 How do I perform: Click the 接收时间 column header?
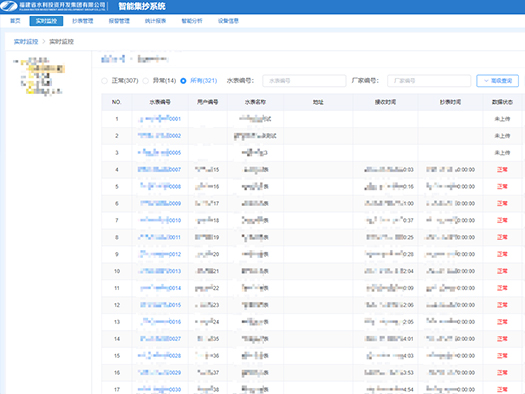pyautogui.click(x=385, y=102)
